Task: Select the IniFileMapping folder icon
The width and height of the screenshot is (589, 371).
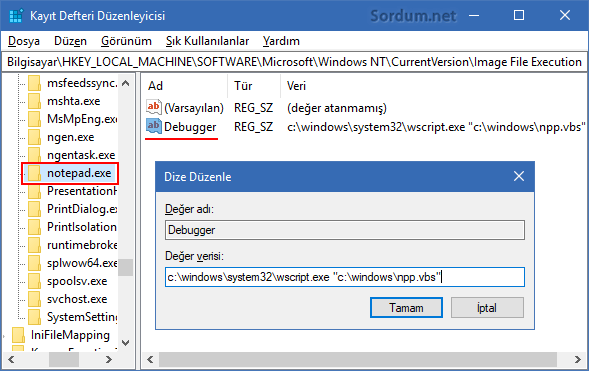Action: coord(18,335)
